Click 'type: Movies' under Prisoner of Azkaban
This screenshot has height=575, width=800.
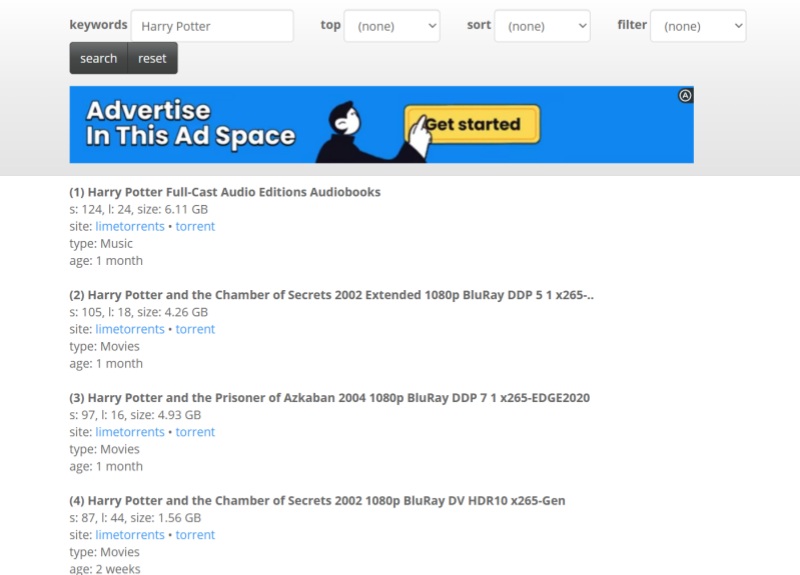coord(105,449)
